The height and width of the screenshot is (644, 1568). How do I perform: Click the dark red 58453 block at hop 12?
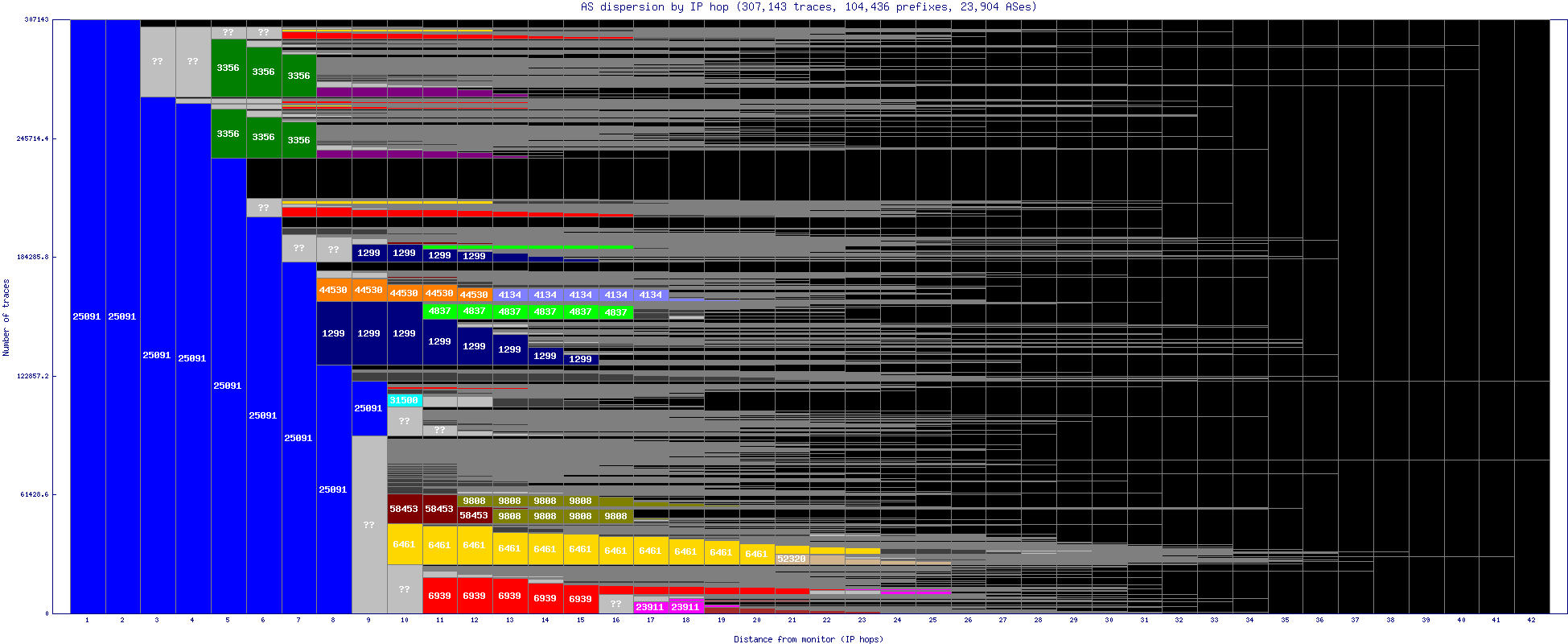475,515
